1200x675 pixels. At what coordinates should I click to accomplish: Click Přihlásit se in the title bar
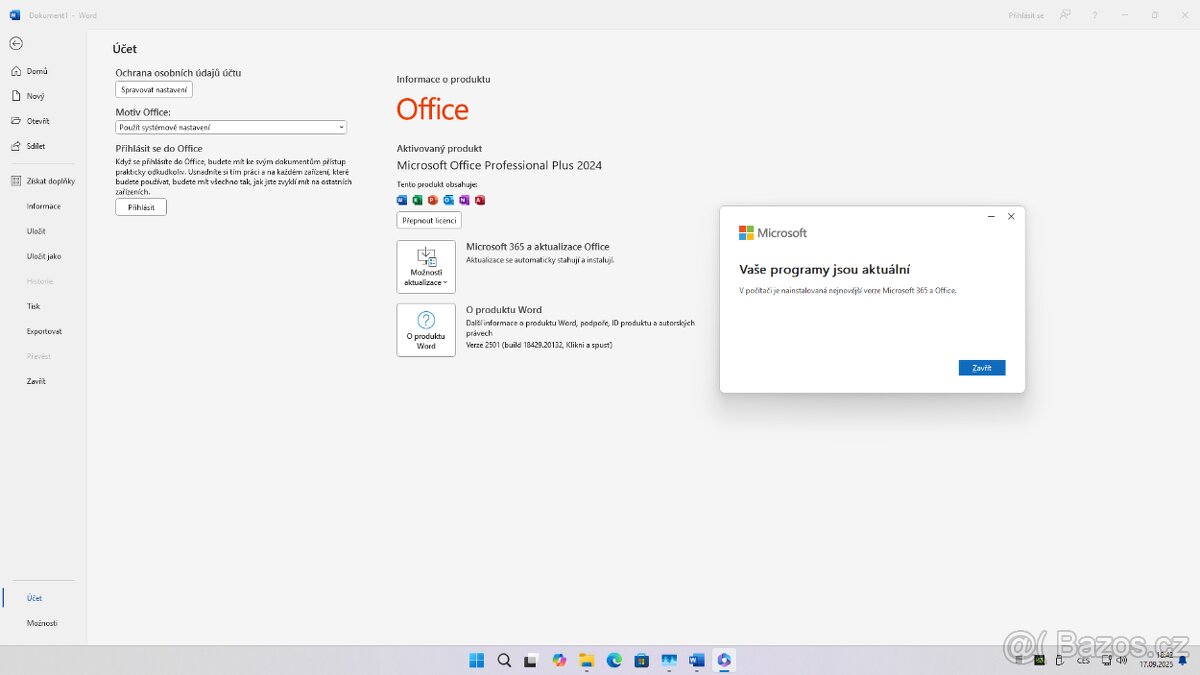(x=1026, y=15)
